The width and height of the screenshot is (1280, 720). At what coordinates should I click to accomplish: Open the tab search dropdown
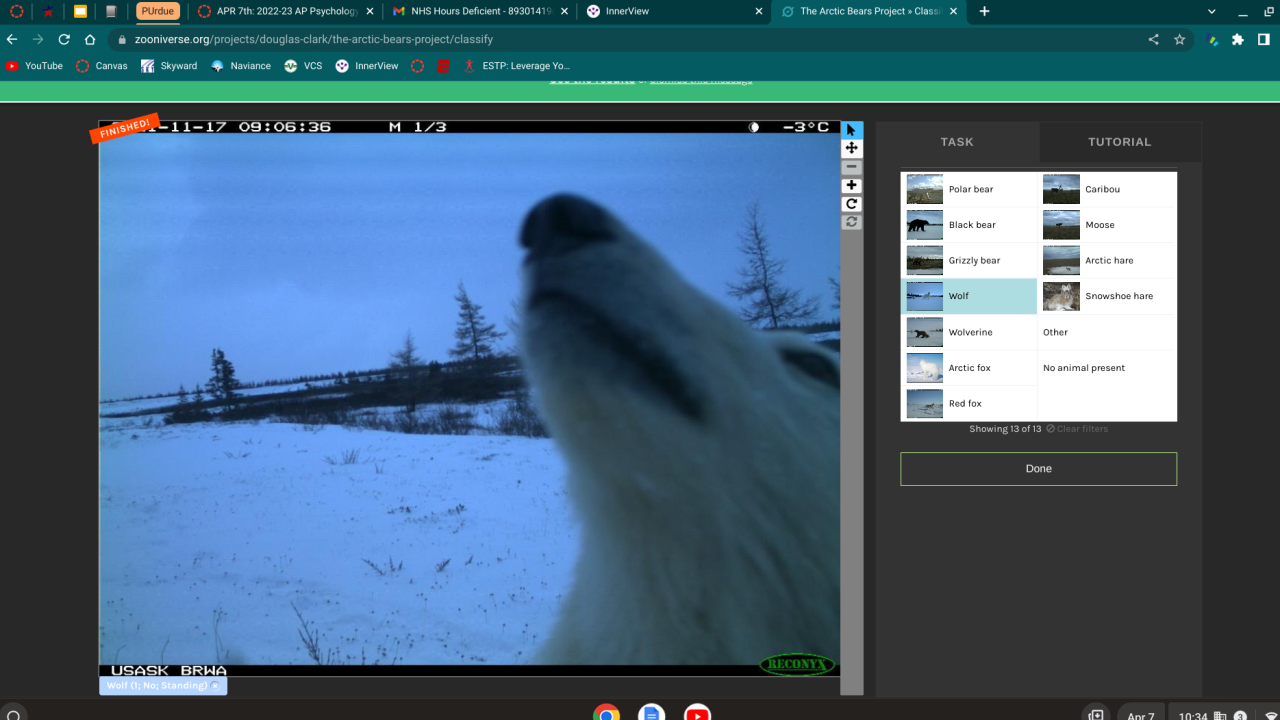[1212, 12]
